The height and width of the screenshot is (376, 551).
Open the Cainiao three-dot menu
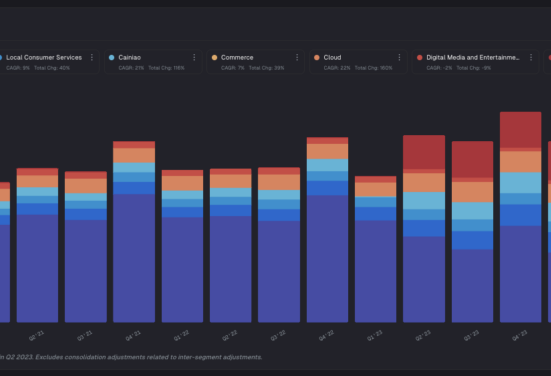194,57
